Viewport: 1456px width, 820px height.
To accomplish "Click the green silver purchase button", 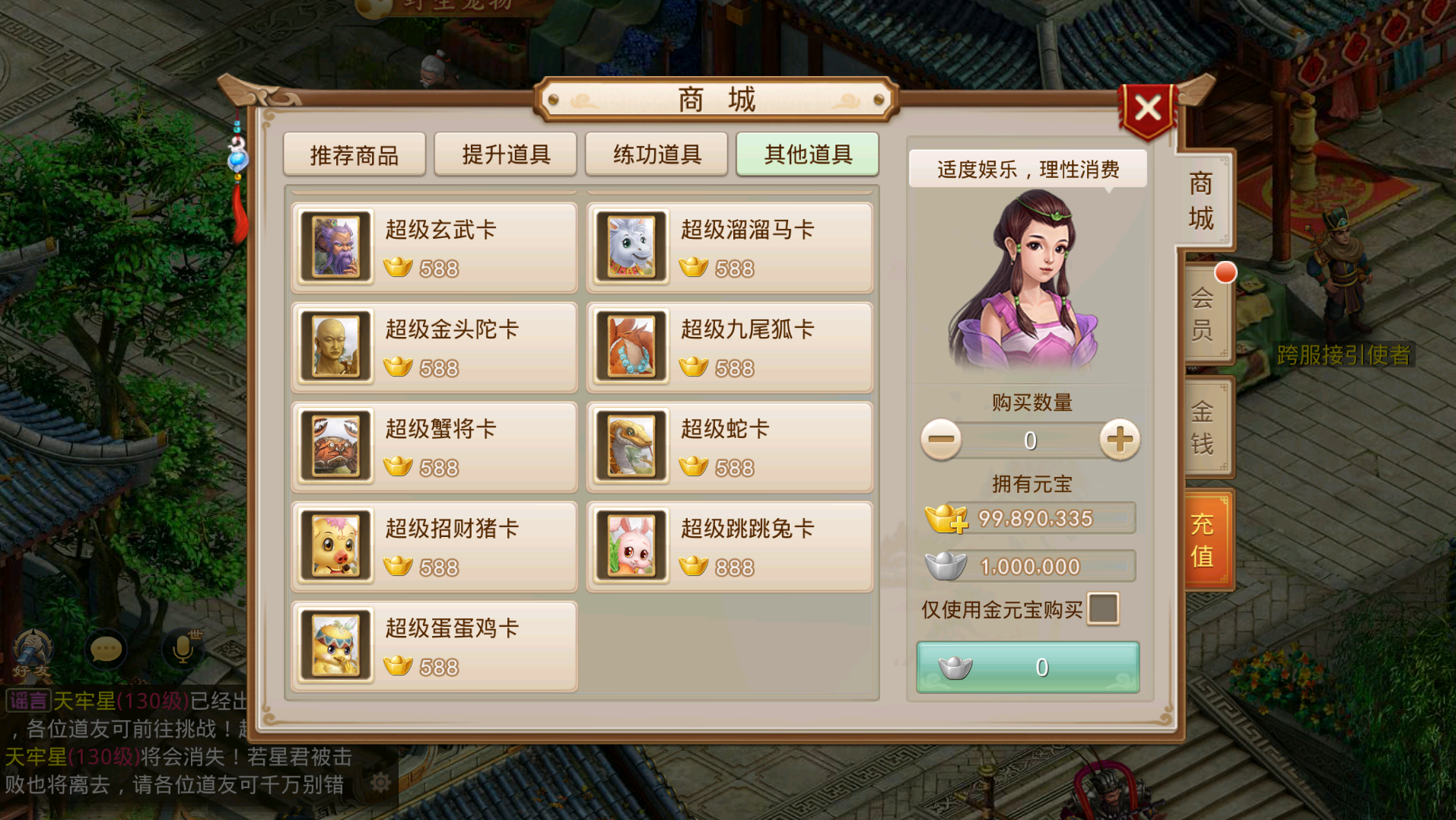I will point(1028,667).
